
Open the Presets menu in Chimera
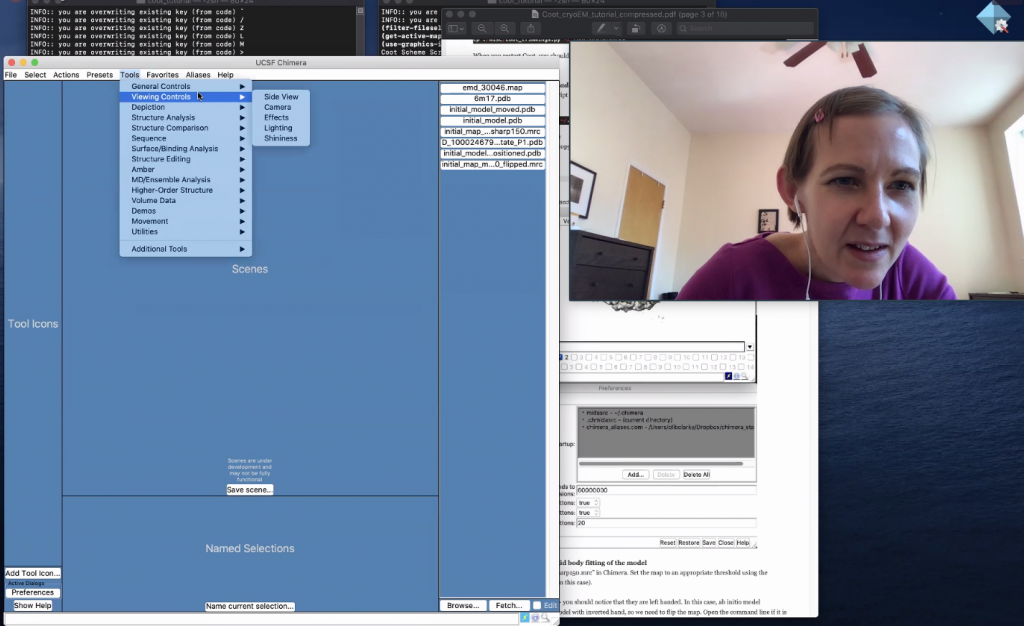(99, 75)
